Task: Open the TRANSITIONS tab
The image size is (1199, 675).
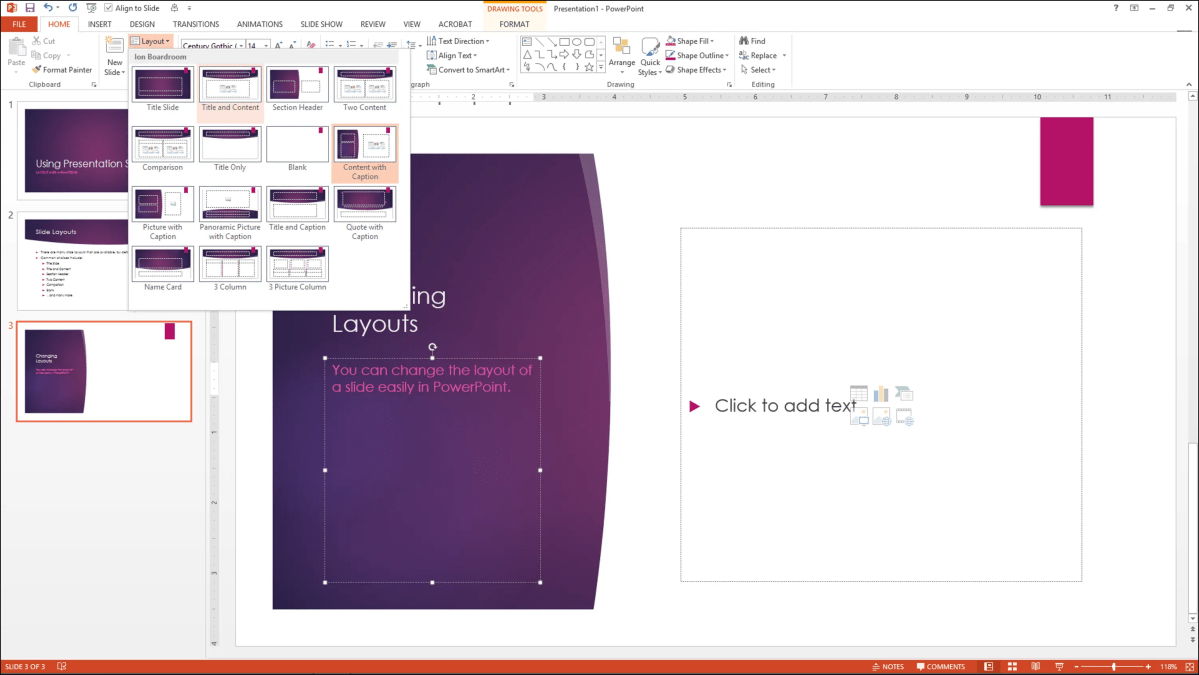Action: (196, 24)
